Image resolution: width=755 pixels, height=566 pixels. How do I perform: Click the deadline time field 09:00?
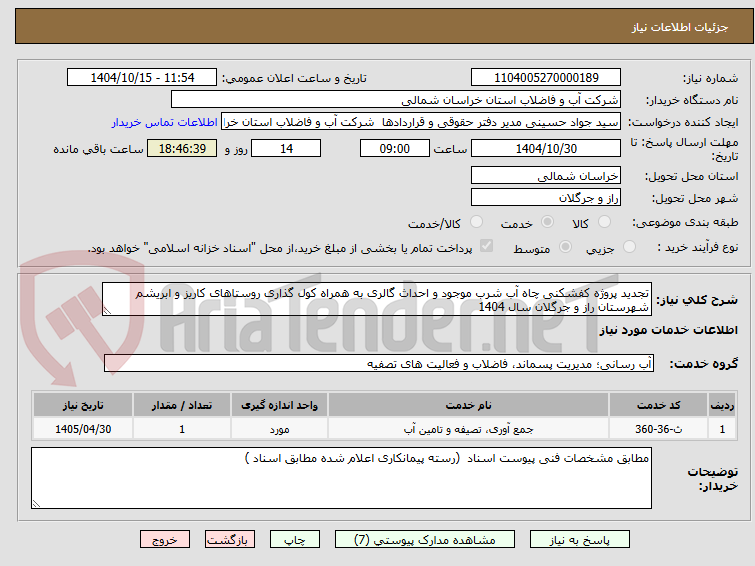coord(395,148)
